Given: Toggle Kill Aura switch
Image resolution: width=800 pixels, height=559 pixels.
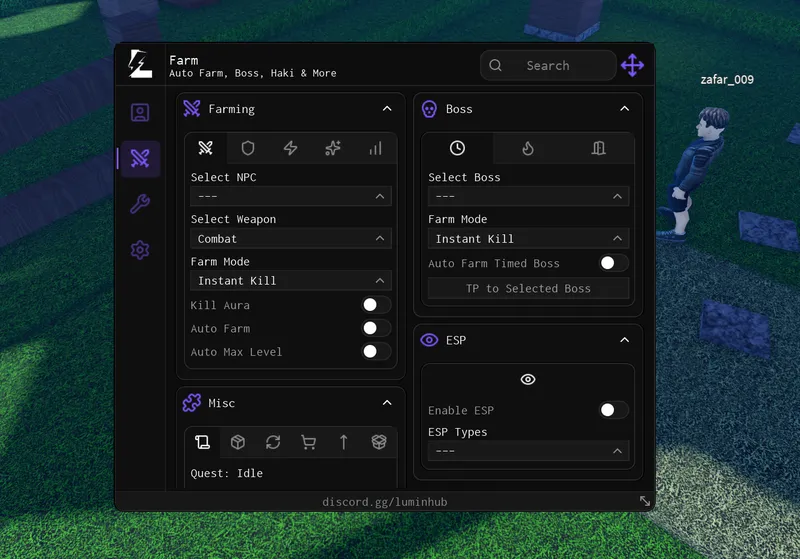Looking at the screenshot, I should [376, 305].
